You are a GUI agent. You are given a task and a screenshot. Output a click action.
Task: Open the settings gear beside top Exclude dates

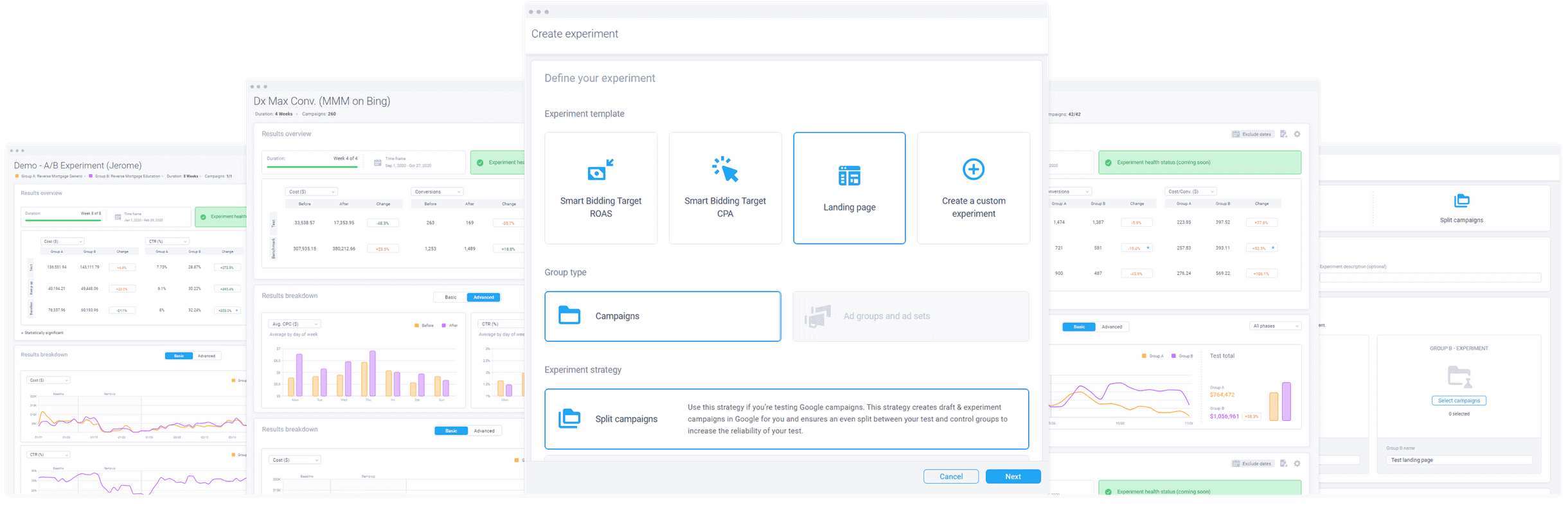(1297, 134)
